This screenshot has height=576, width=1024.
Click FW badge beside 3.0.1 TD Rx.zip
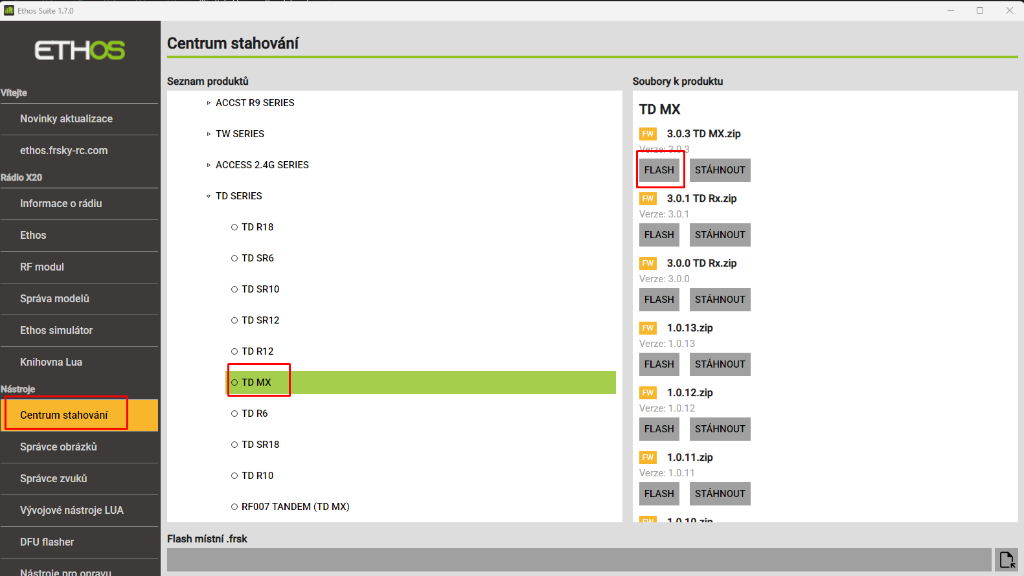pos(648,199)
